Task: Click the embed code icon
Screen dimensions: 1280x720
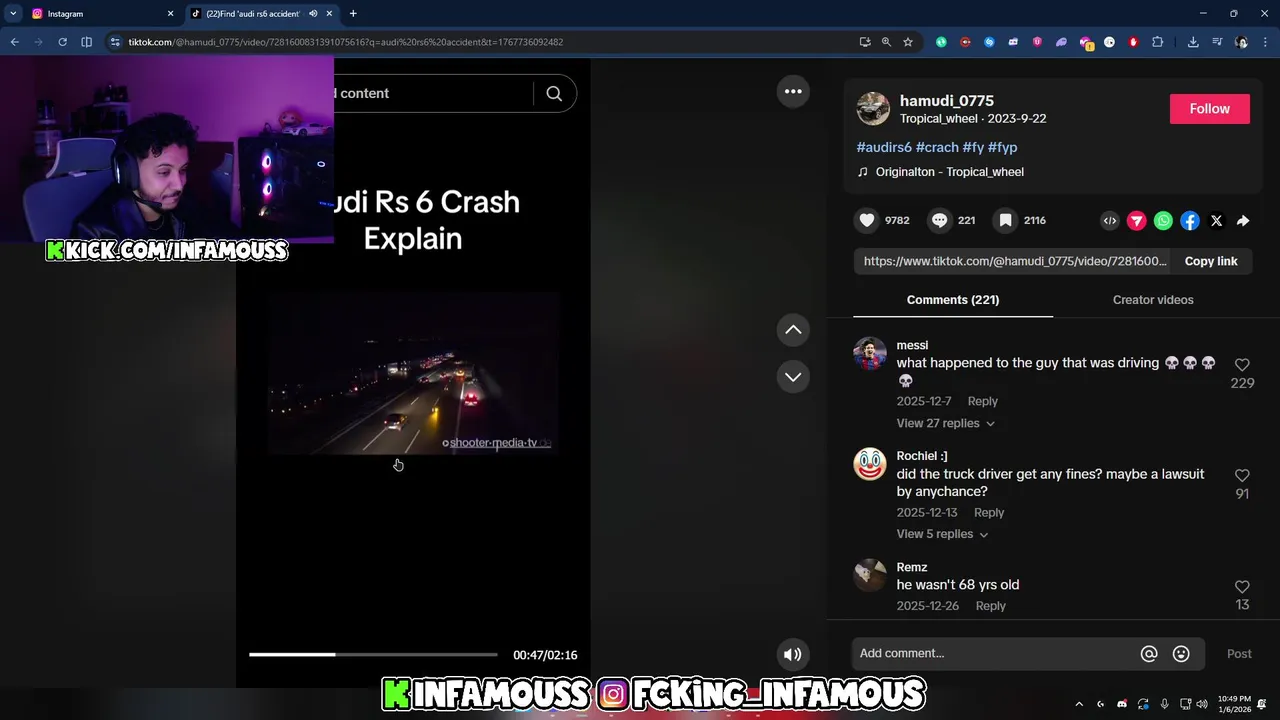Action: (x=1110, y=221)
